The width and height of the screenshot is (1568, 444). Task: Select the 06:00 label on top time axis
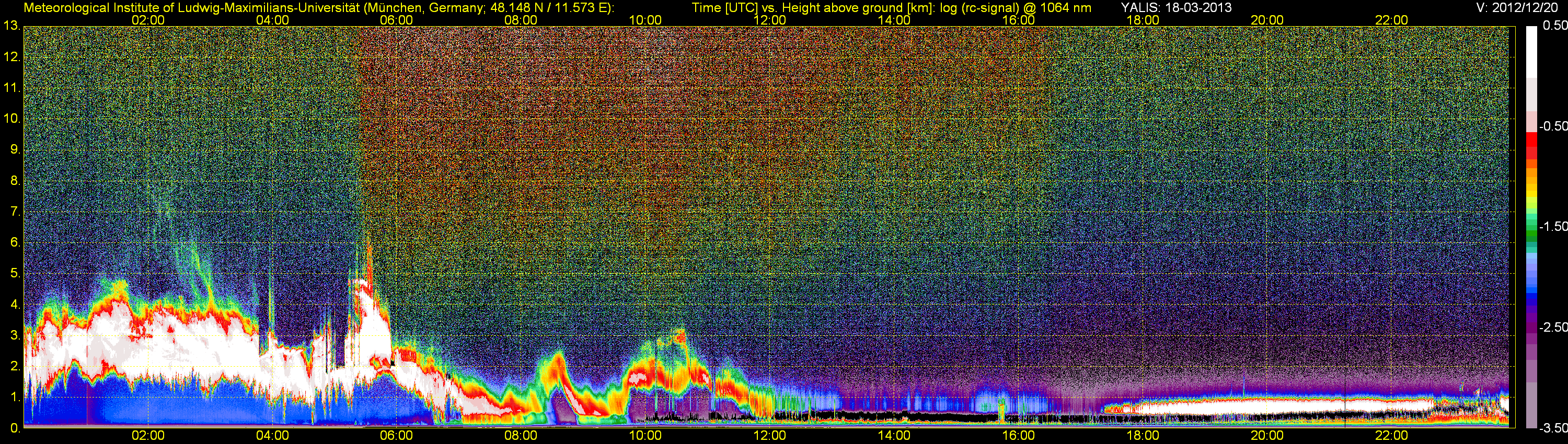tap(396, 20)
